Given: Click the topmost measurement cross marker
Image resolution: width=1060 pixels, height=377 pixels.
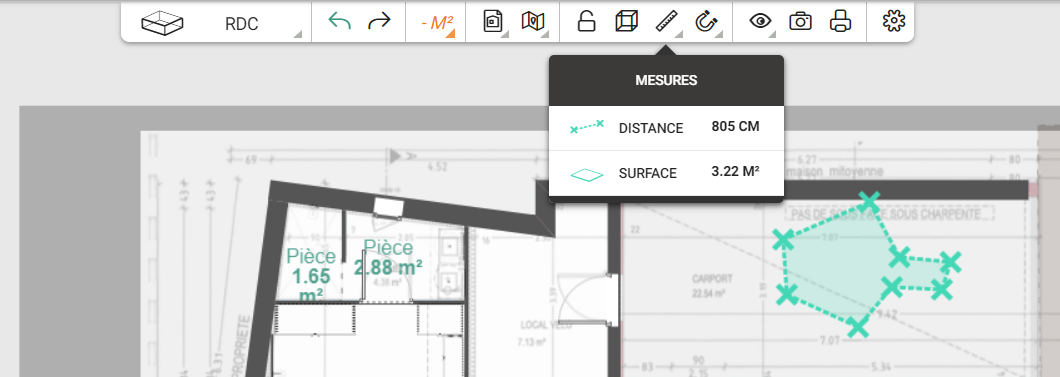Looking at the screenshot, I should (870, 201).
